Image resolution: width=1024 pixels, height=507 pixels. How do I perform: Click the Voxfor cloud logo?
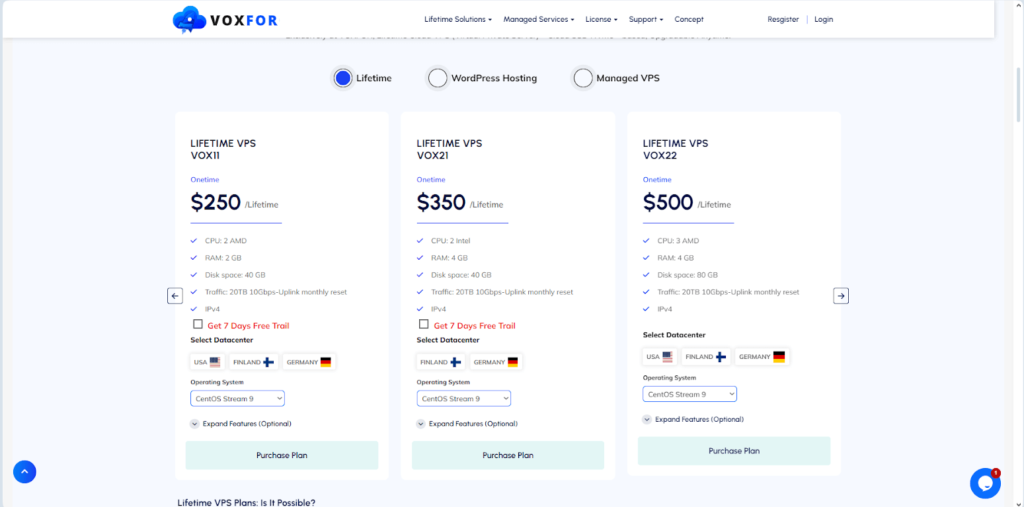pyautogui.click(x=225, y=20)
